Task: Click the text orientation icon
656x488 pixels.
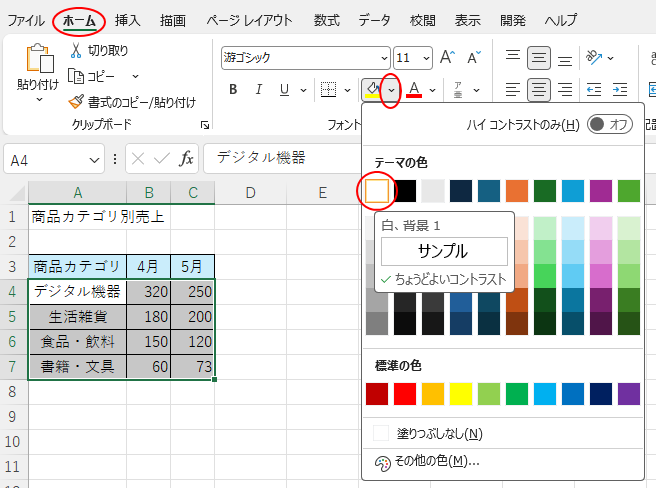Action: tap(594, 58)
